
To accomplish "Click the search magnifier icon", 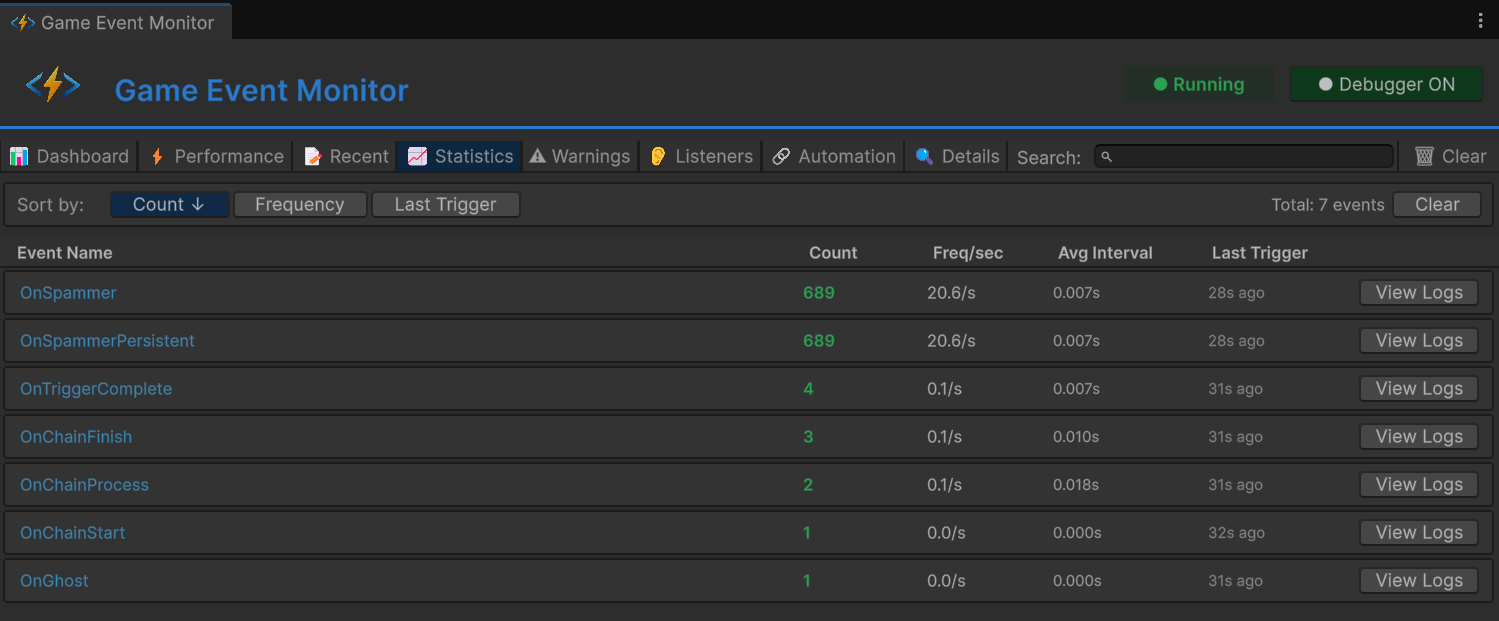I will pyautogui.click(x=1108, y=156).
